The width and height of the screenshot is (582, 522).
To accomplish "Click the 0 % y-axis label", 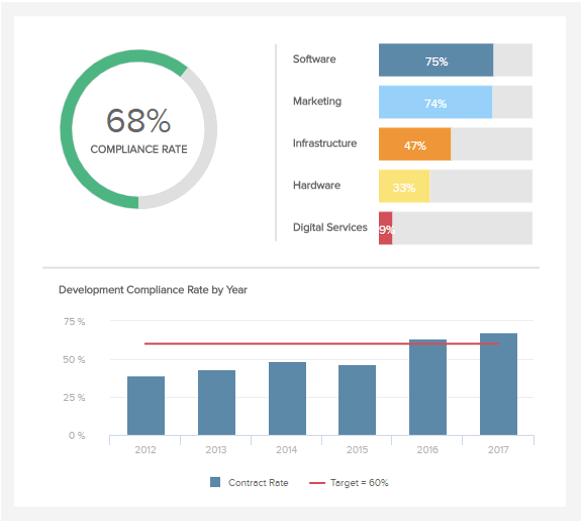I will pos(77,435).
